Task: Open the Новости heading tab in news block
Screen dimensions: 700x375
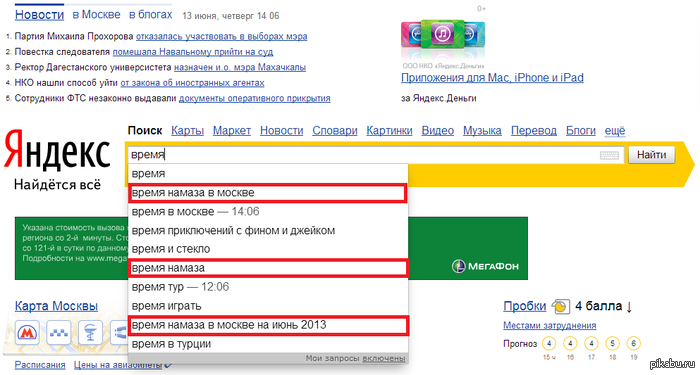Action: [x=39, y=15]
